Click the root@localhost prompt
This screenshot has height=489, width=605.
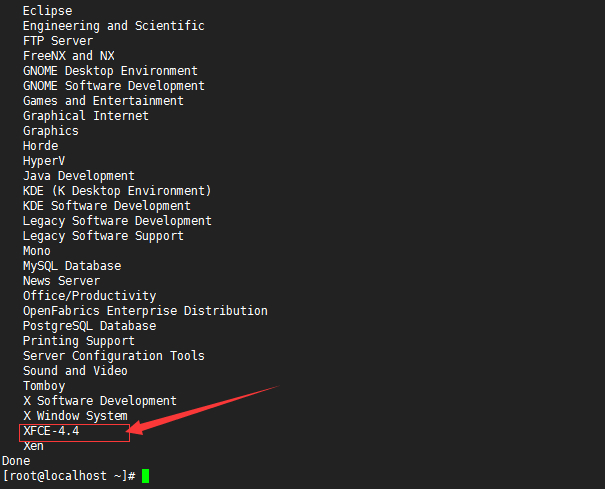click(69, 476)
